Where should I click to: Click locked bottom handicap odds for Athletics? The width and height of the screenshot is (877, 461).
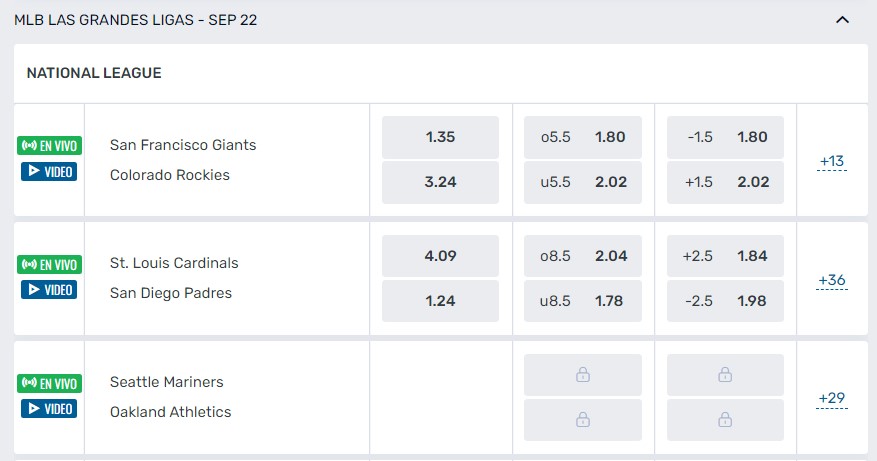click(x=725, y=420)
